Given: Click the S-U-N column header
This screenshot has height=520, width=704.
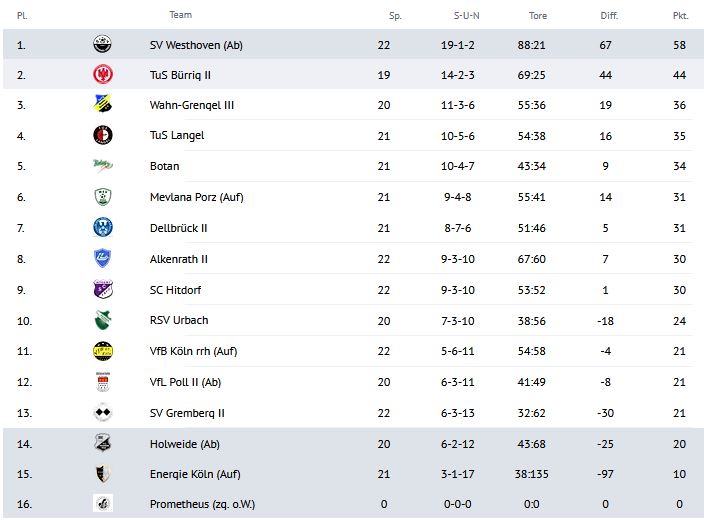Looking at the screenshot, I should tap(467, 16).
